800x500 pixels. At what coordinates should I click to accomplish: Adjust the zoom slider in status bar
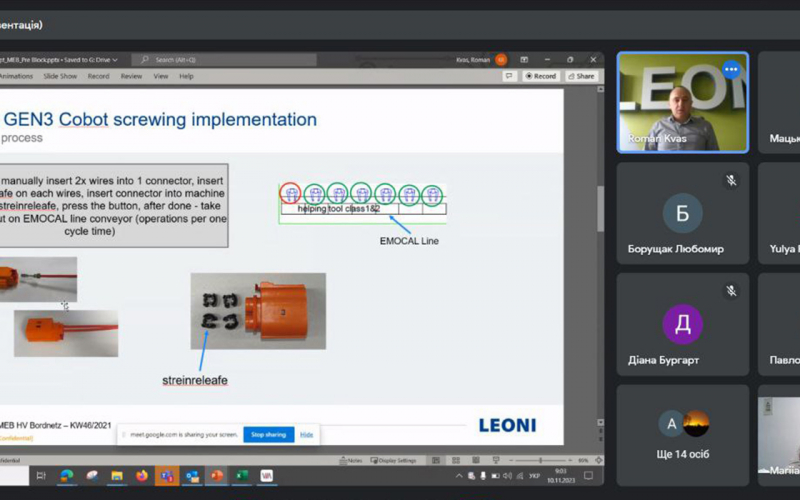[x=540, y=460]
